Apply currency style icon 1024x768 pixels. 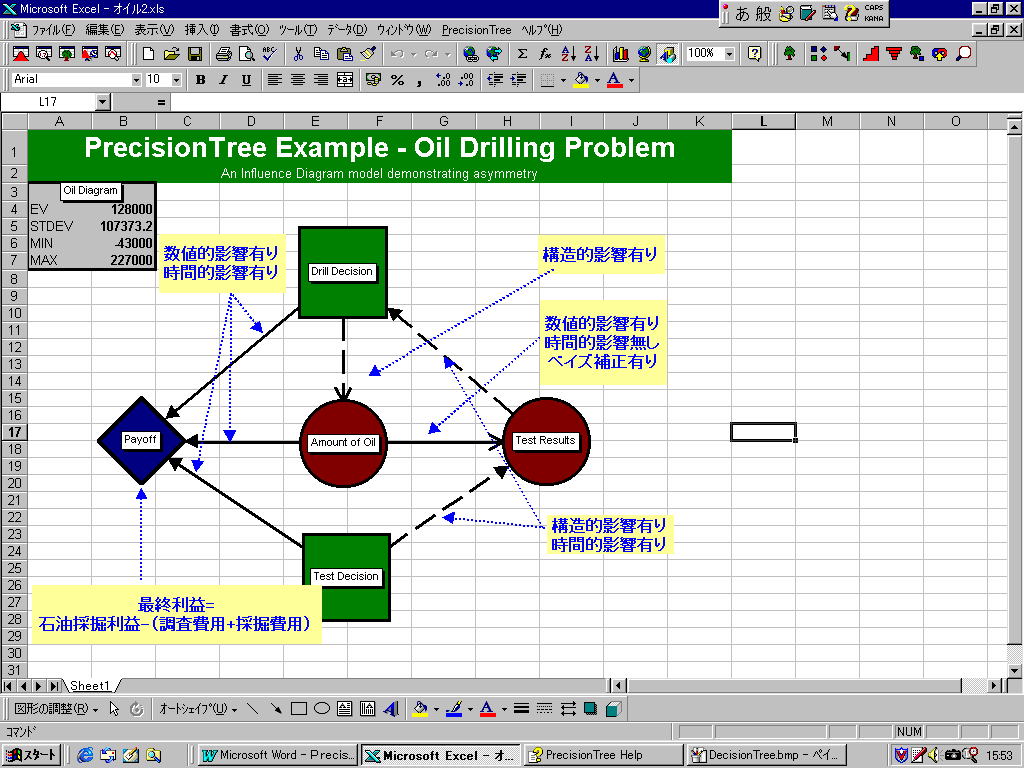point(374,80)
